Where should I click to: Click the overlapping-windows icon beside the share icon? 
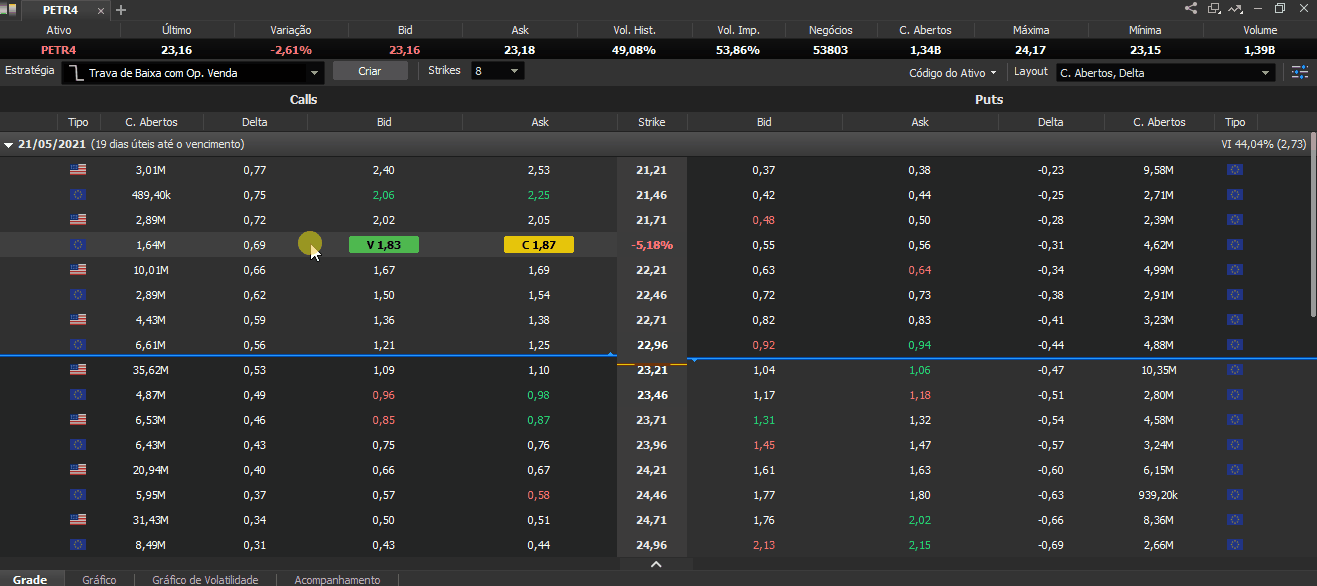pos(1214,9)
